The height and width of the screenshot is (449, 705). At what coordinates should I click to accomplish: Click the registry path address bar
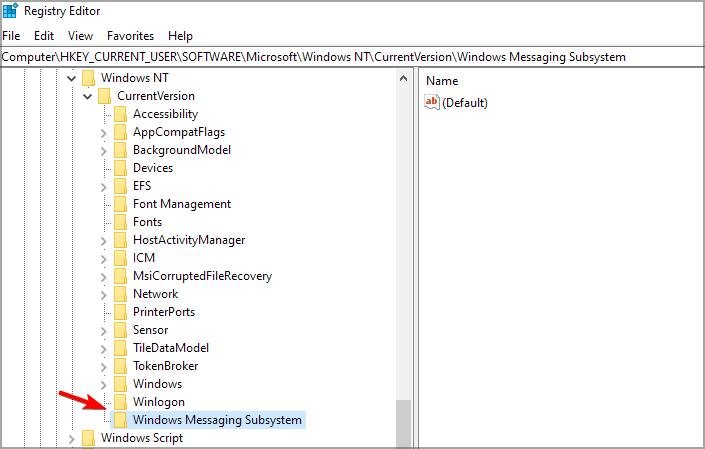352,57
